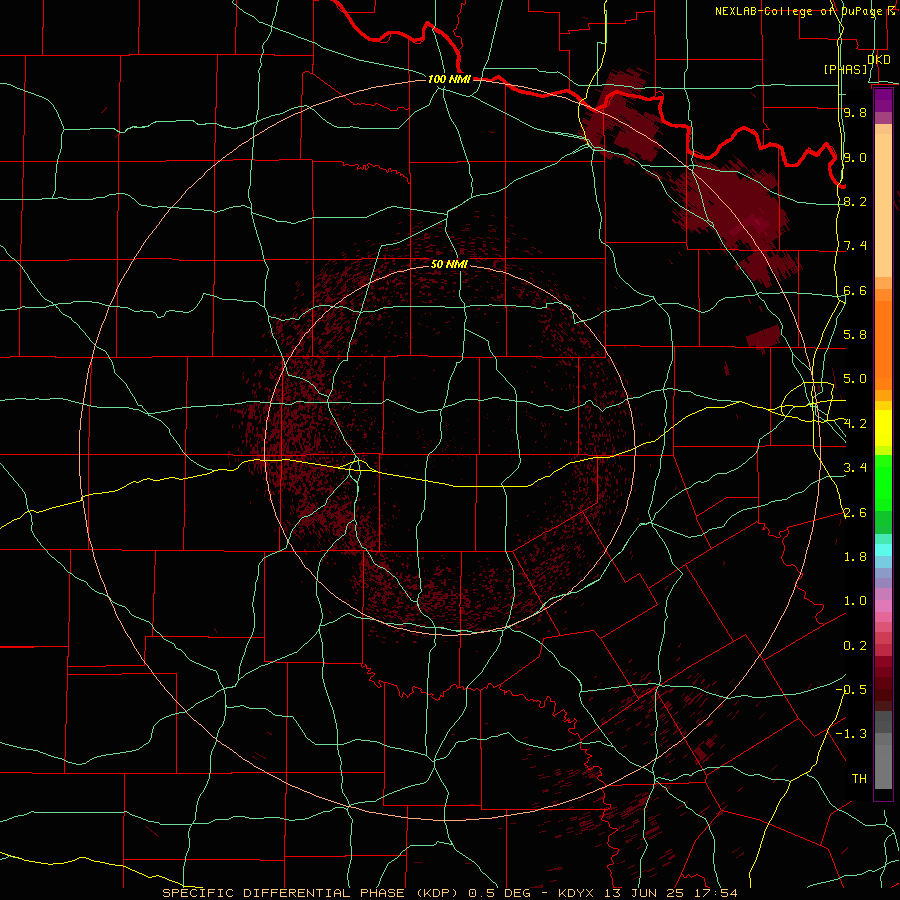Image resolution: width=900 pixels, height=900 pixels.
Task: Click the -1.3 value on the color scale
Action: pos(851,734)
